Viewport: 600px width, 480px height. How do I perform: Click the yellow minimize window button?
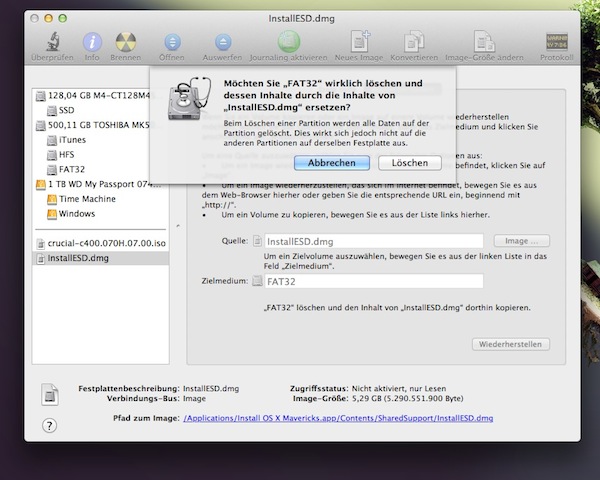49,18
